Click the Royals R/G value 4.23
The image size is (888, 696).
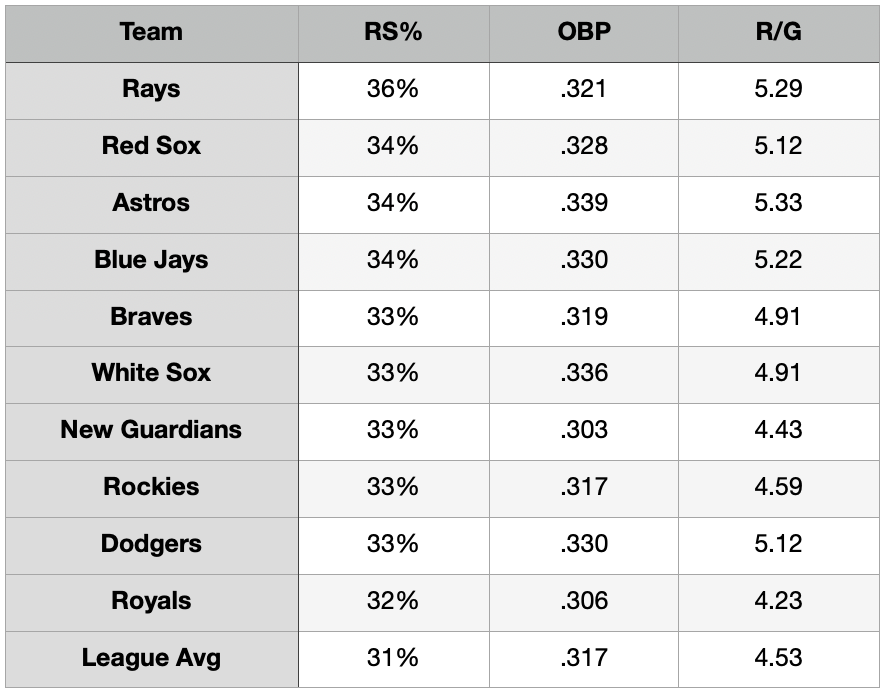779,601
